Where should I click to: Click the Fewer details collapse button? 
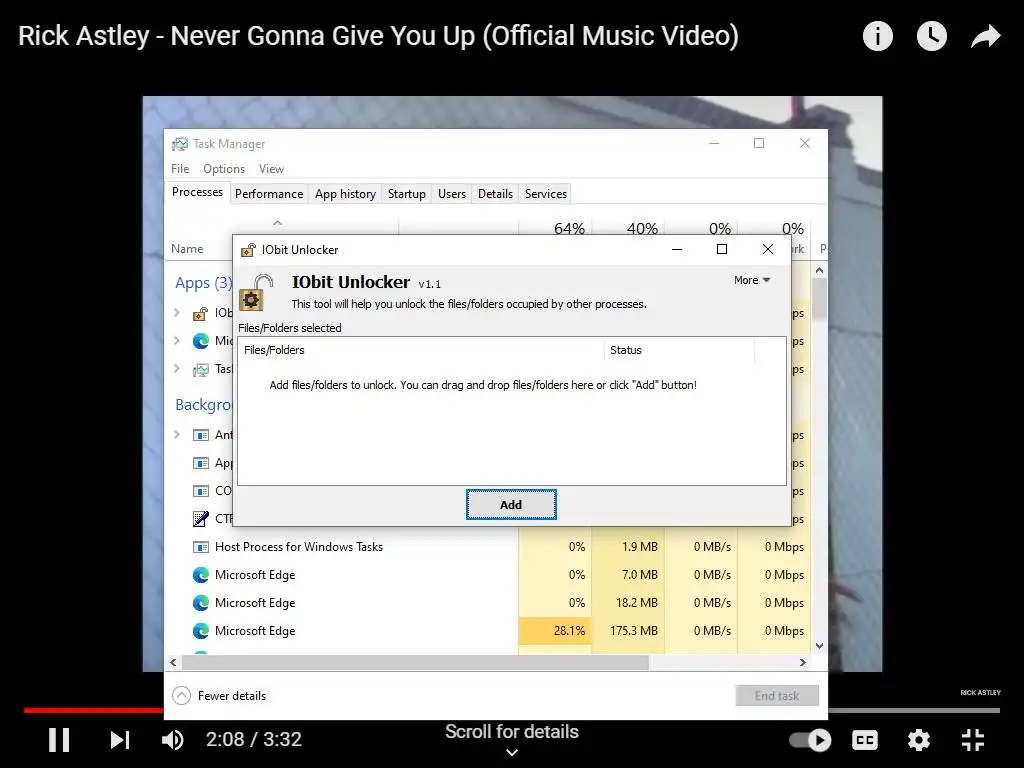pos(219,696)
